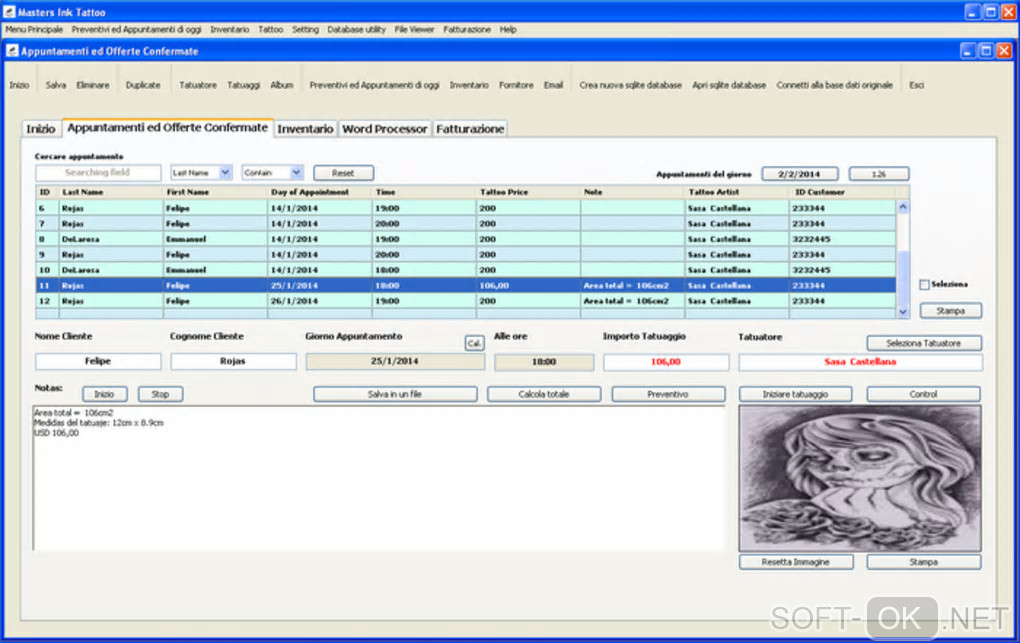Click the Resetta Immagine button
1020x643 pixels.
coord(796,562)
